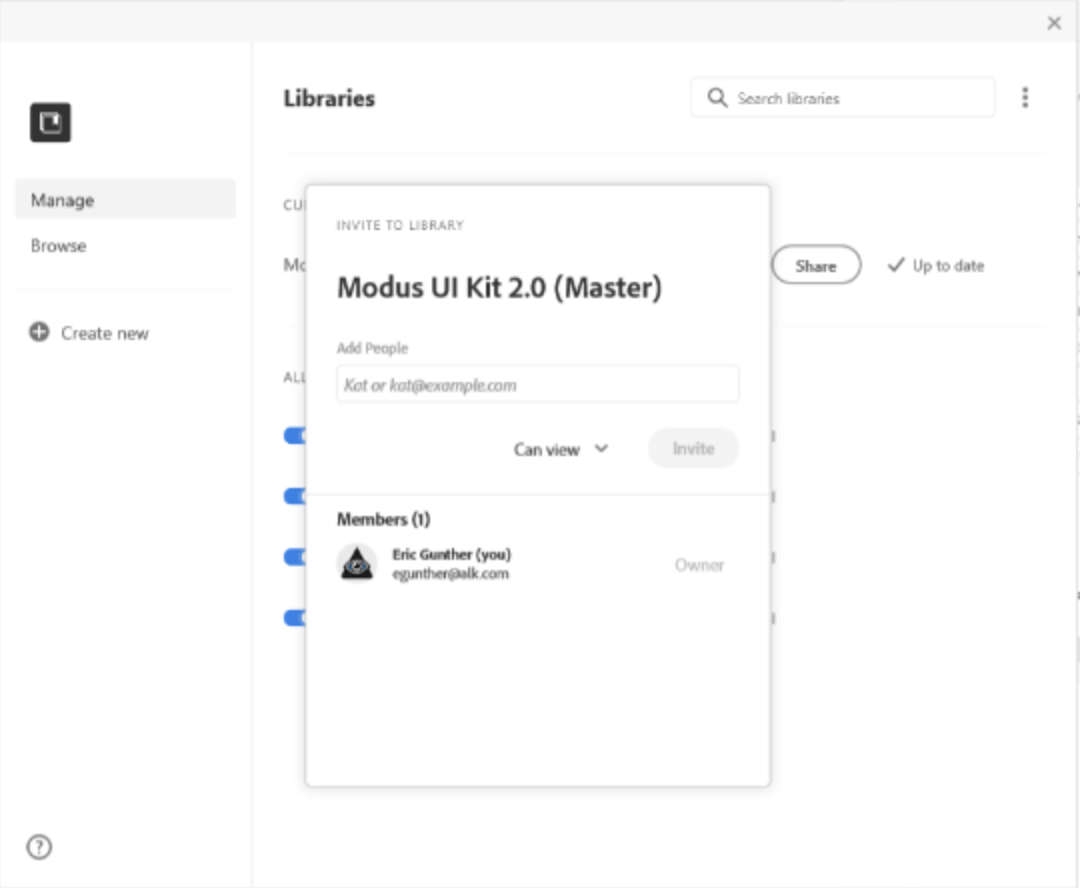Click the Libraries app logo icon
Viewport: 1080px width, 888px height.
pos(50,122)
